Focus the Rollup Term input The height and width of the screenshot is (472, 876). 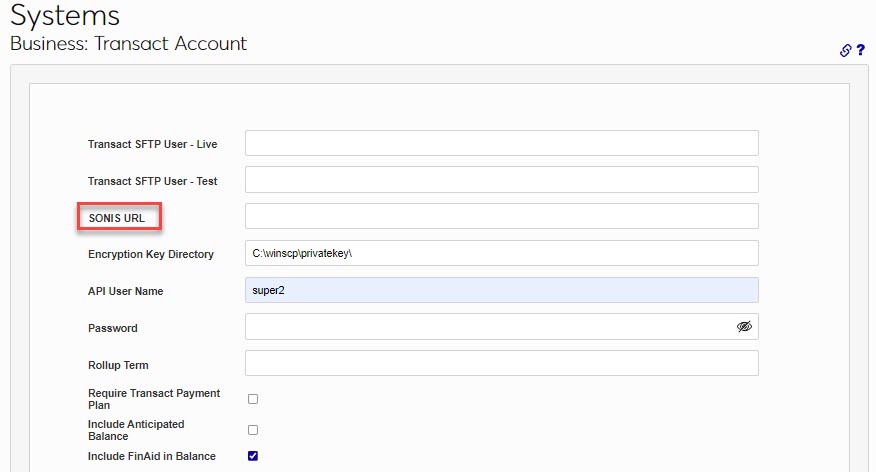coord(502,364)
